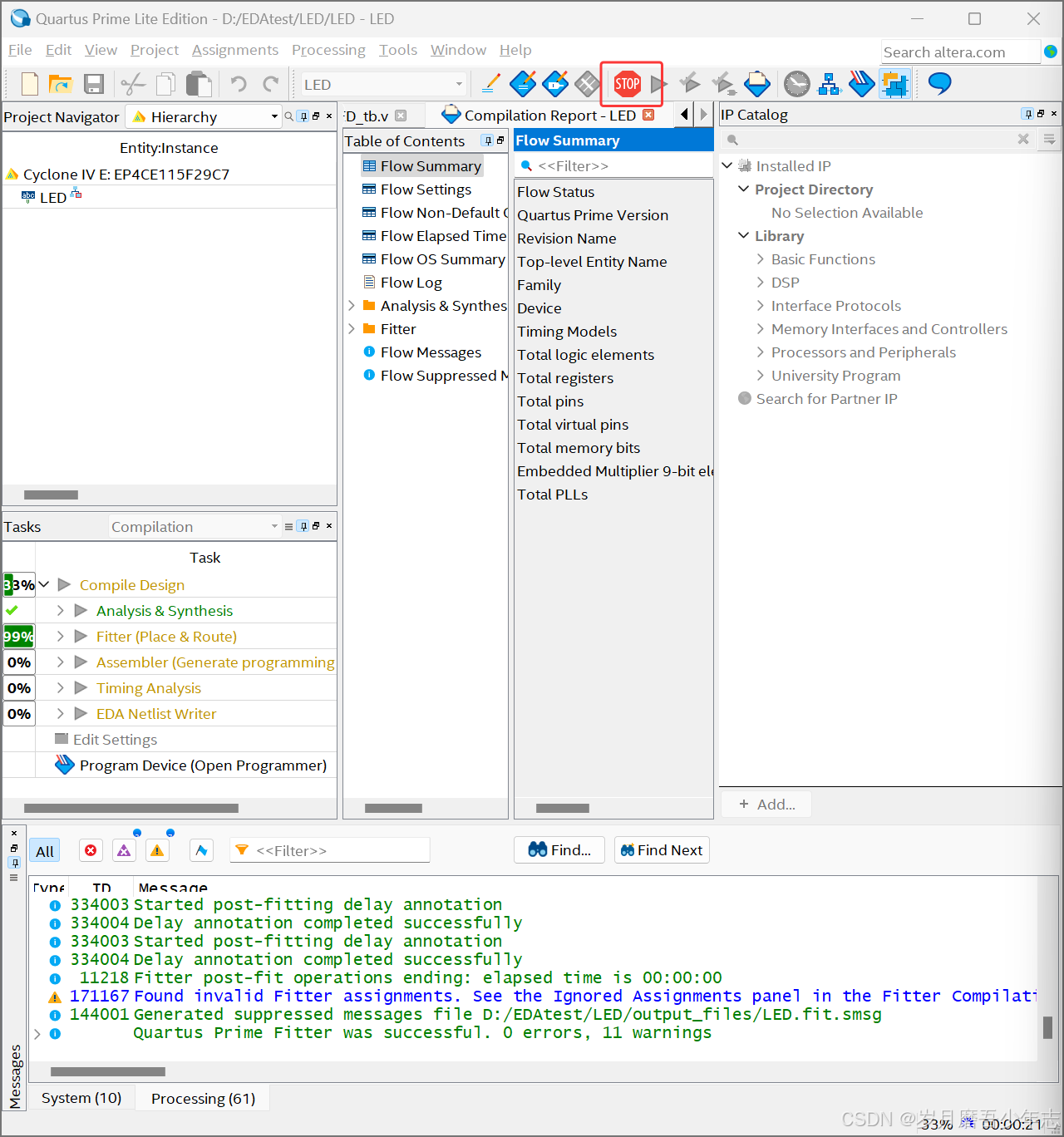The image size is (1064, 1137).
Task: Switch to the Processing (61) messages tab
Action: [x=203, y=1098]
